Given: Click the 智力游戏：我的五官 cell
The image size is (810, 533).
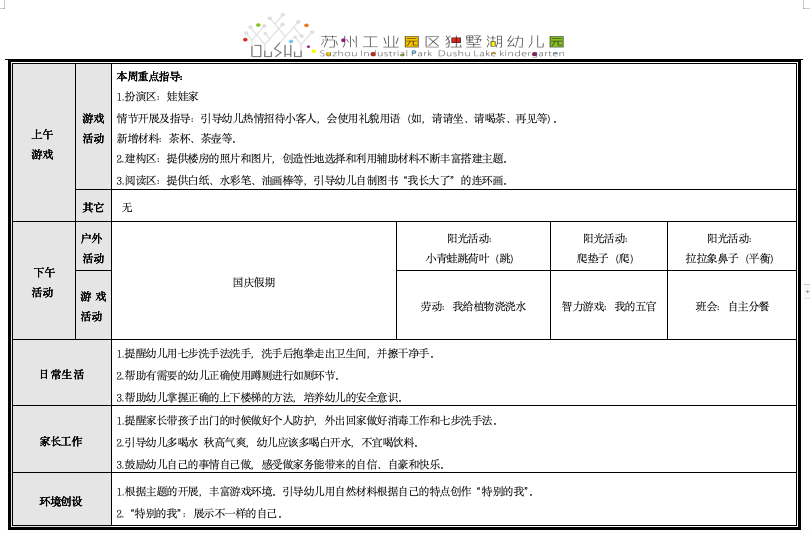Looking at the screenshot, I should tap(608, 307).
